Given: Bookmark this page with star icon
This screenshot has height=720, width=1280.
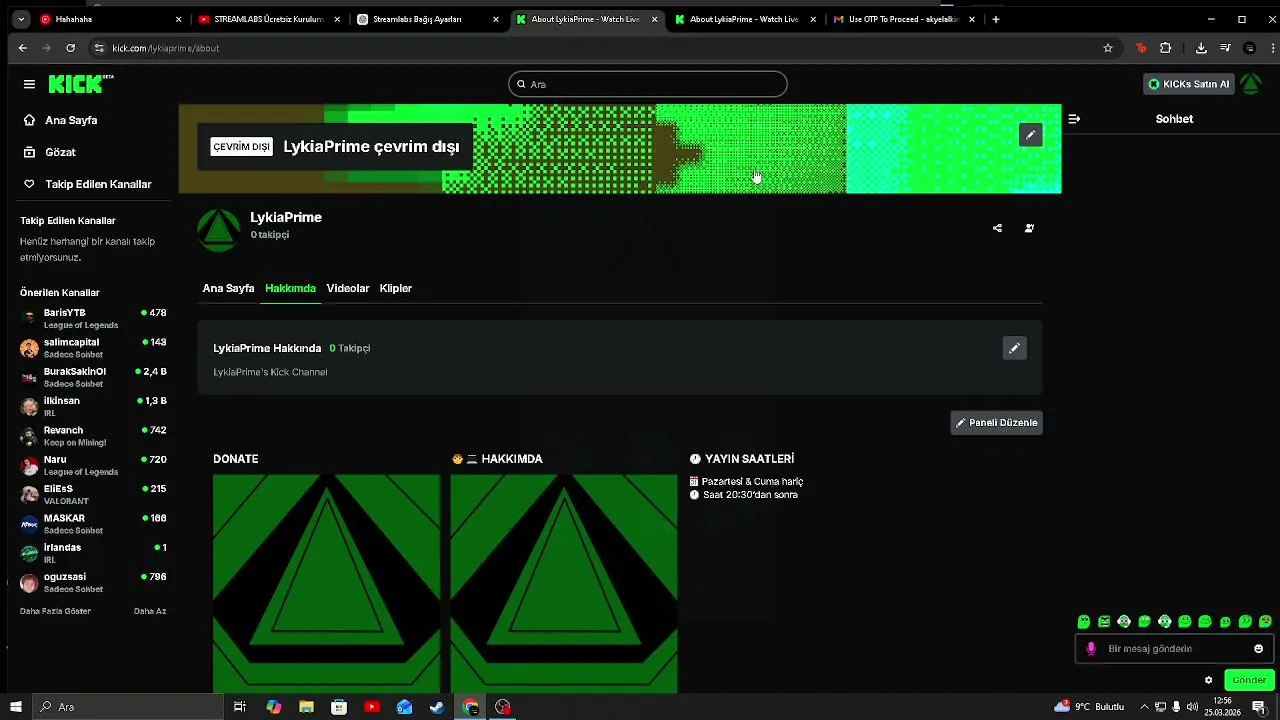Looking at the screenshot, I should (1108, 48).
